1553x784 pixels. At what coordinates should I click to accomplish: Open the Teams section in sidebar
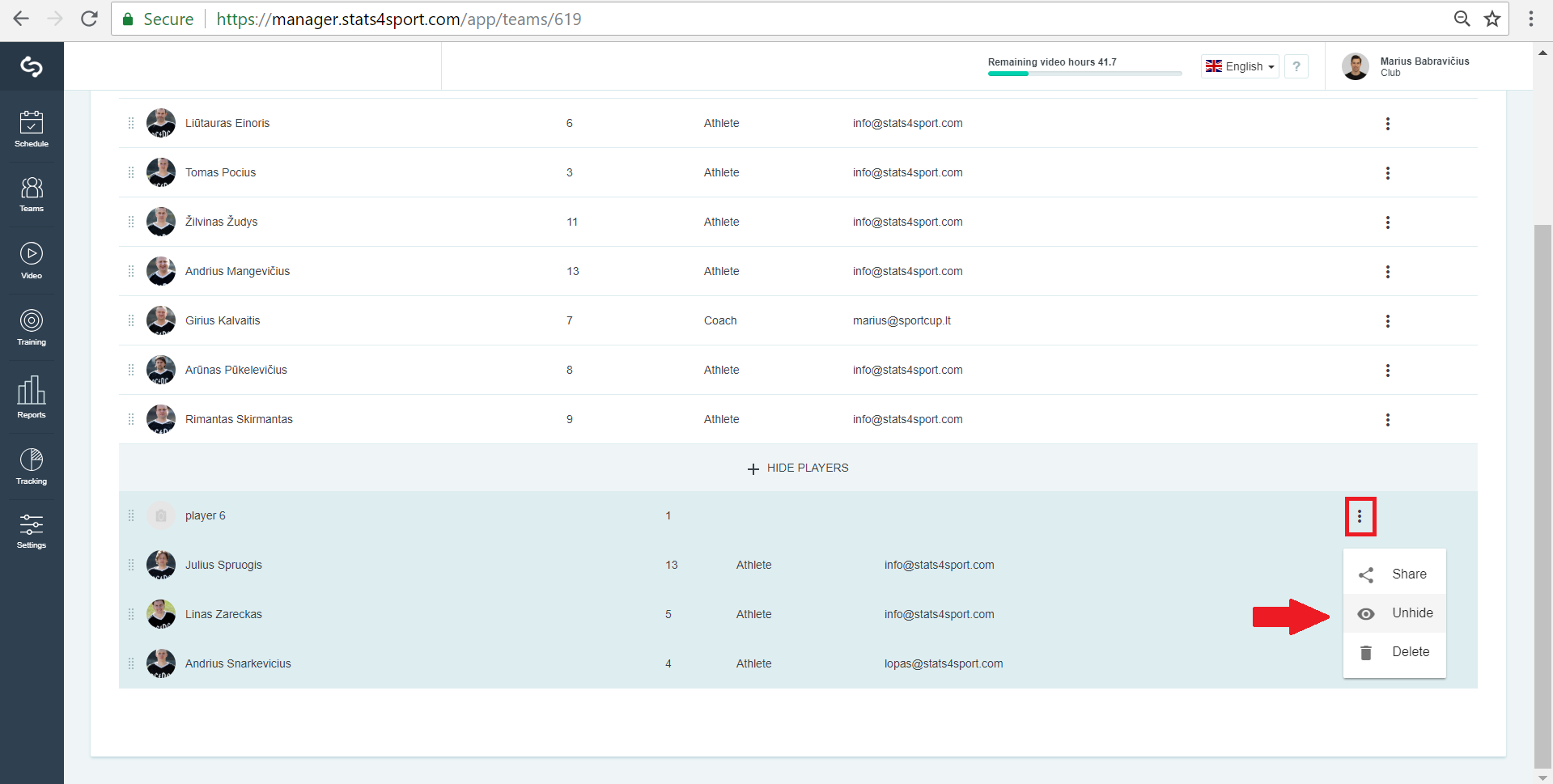point(32,194)
